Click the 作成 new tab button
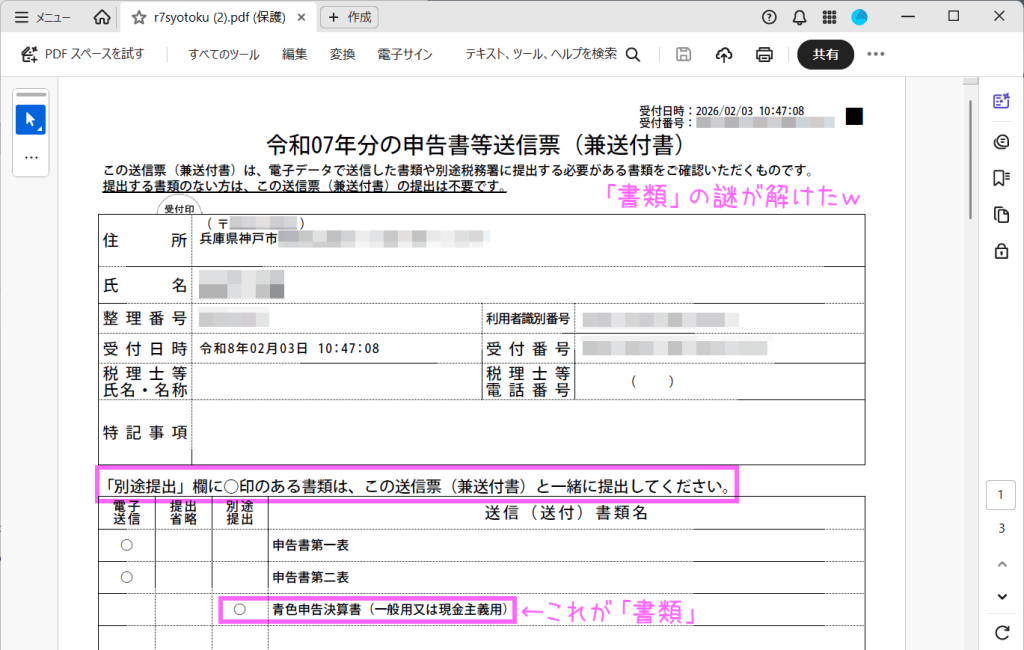 click(349, 17)
